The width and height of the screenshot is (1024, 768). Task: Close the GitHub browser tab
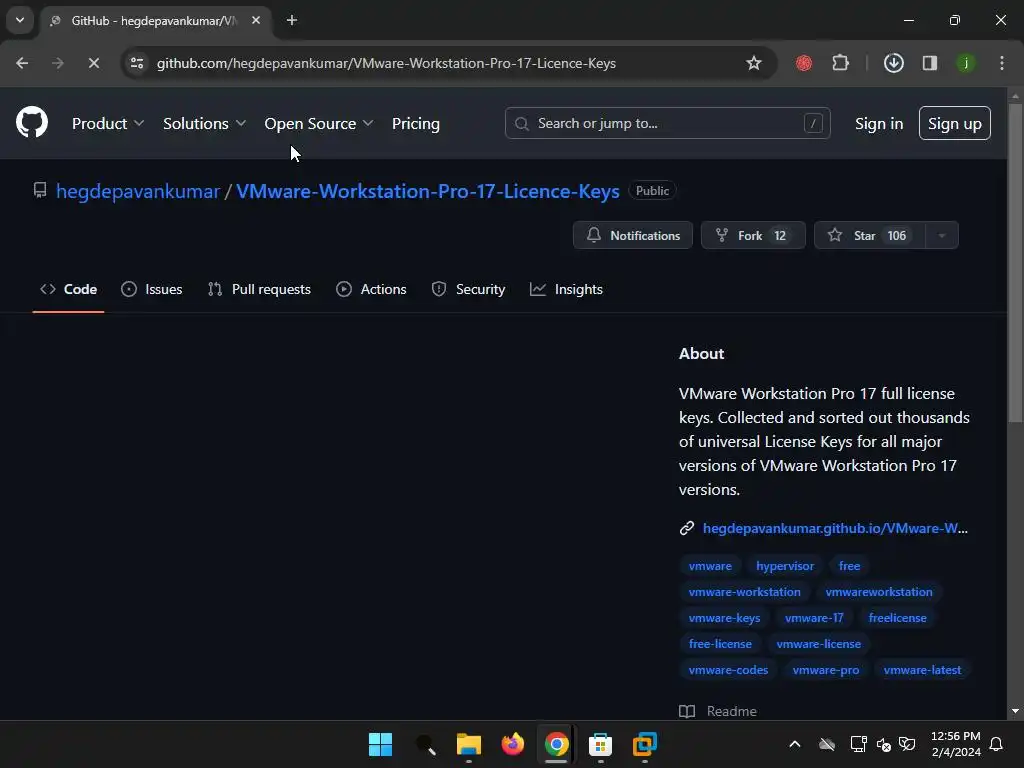(x=256, y=20)
